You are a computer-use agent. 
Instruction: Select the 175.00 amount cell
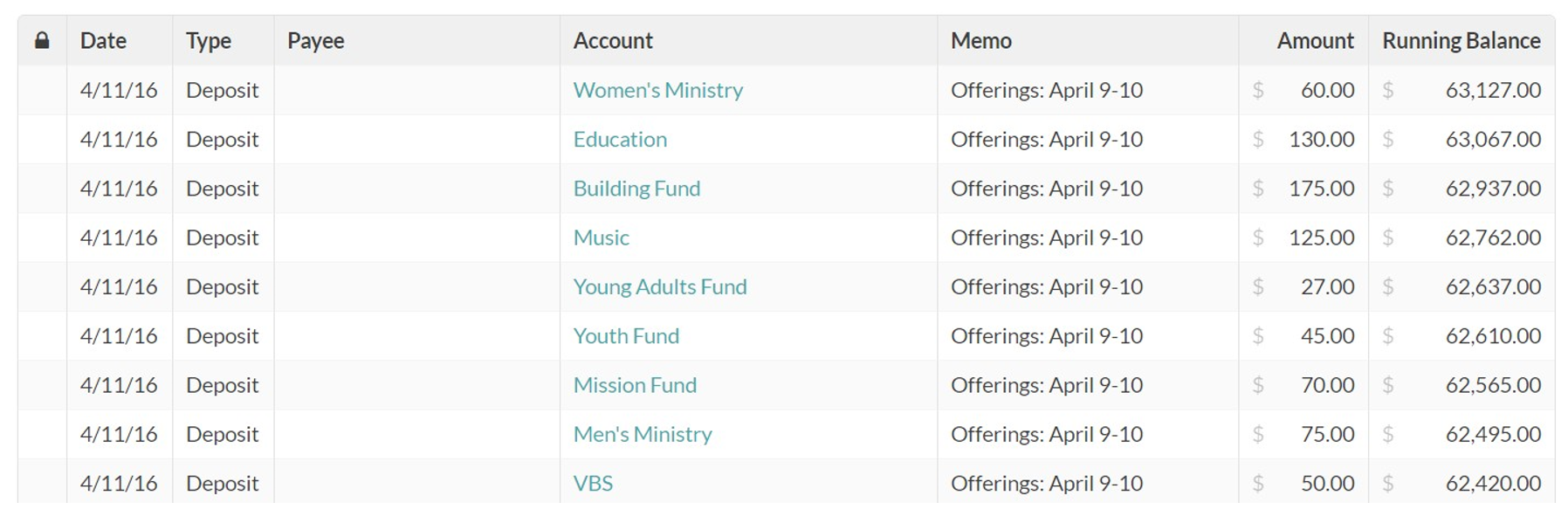(1303, 189)
